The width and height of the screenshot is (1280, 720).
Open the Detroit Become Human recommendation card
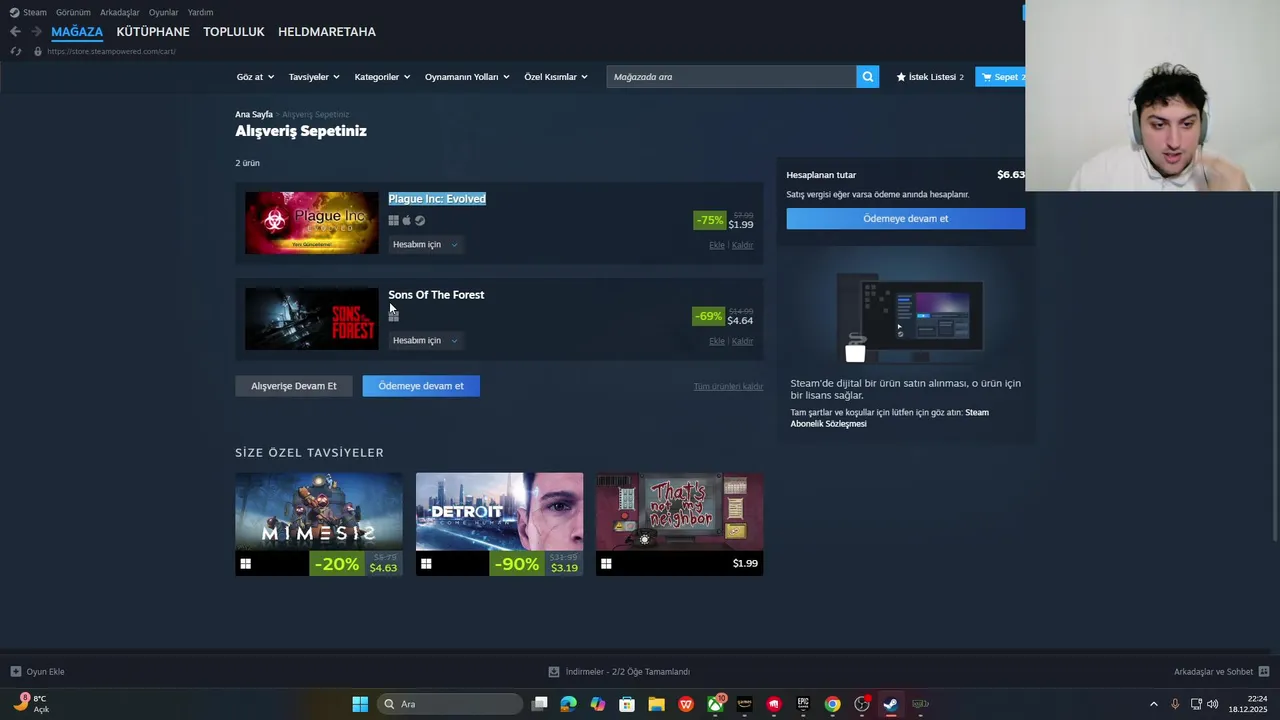coord(499,524)
